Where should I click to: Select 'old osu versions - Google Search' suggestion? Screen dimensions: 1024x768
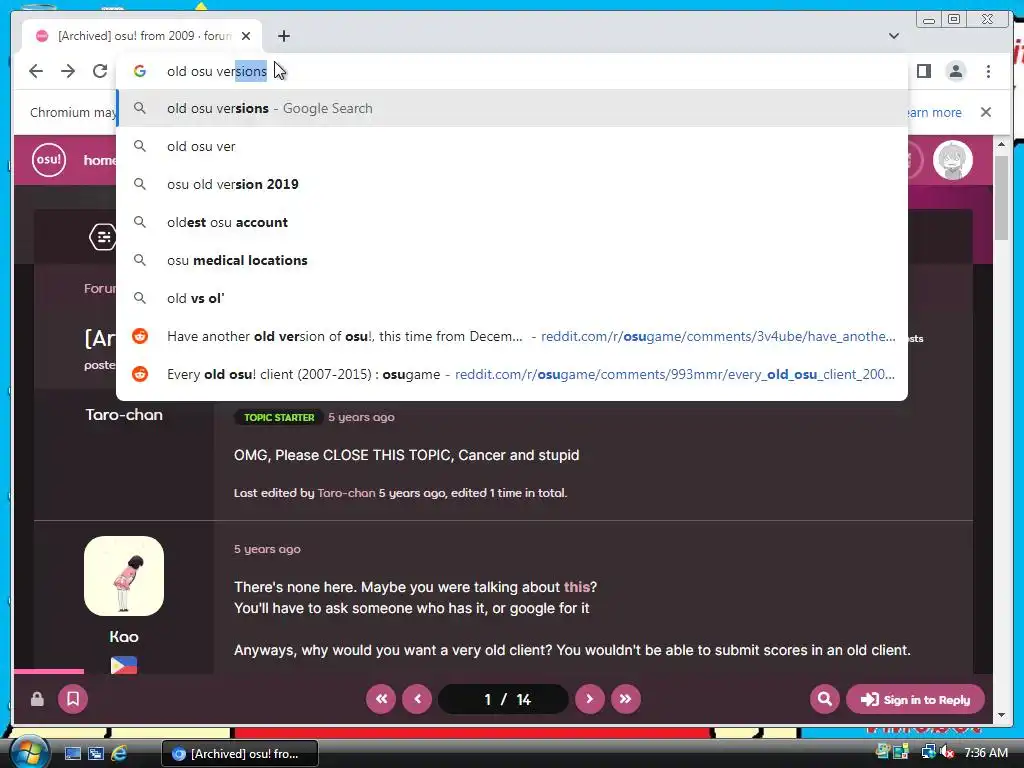(x=512, y=108)
